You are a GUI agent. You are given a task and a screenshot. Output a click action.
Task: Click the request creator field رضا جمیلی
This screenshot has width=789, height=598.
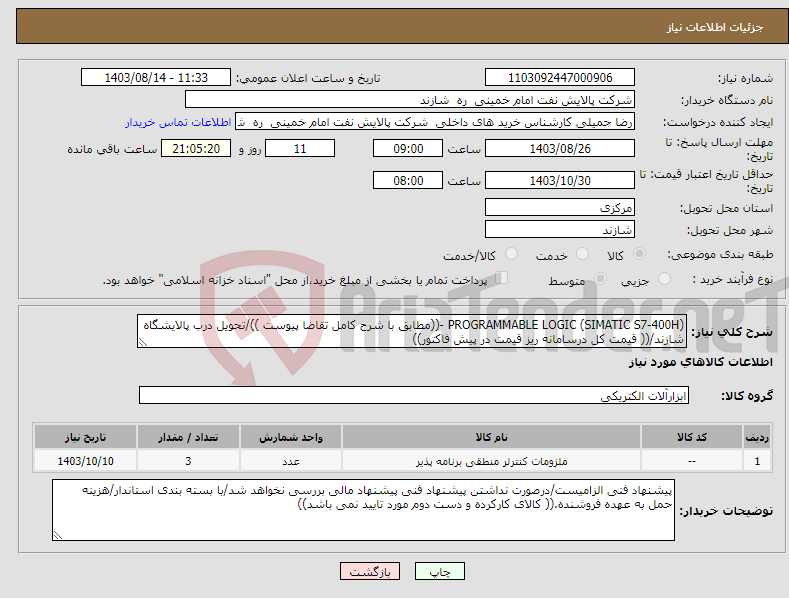click(x=435, y=122)
